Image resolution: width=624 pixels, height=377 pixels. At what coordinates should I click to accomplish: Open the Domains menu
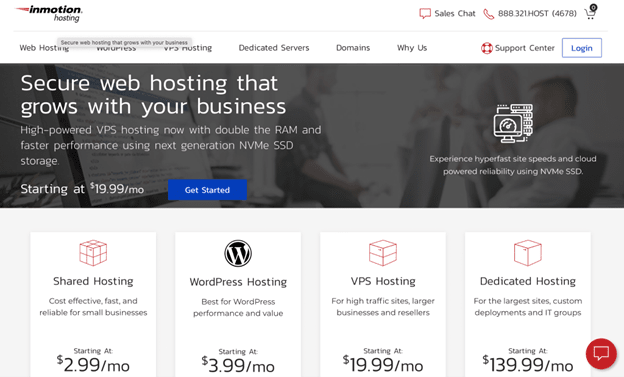tap(353, 48)
